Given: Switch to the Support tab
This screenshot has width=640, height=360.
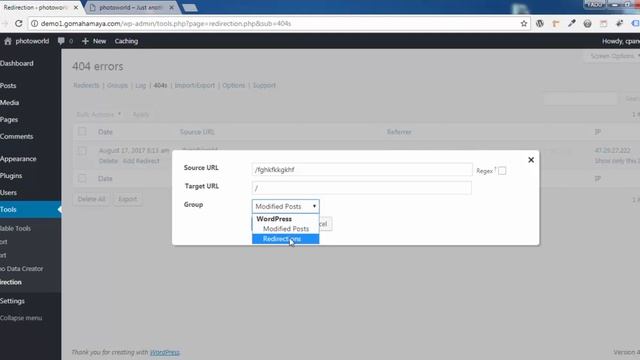Looking at the screenshot, I should point(264,85).
